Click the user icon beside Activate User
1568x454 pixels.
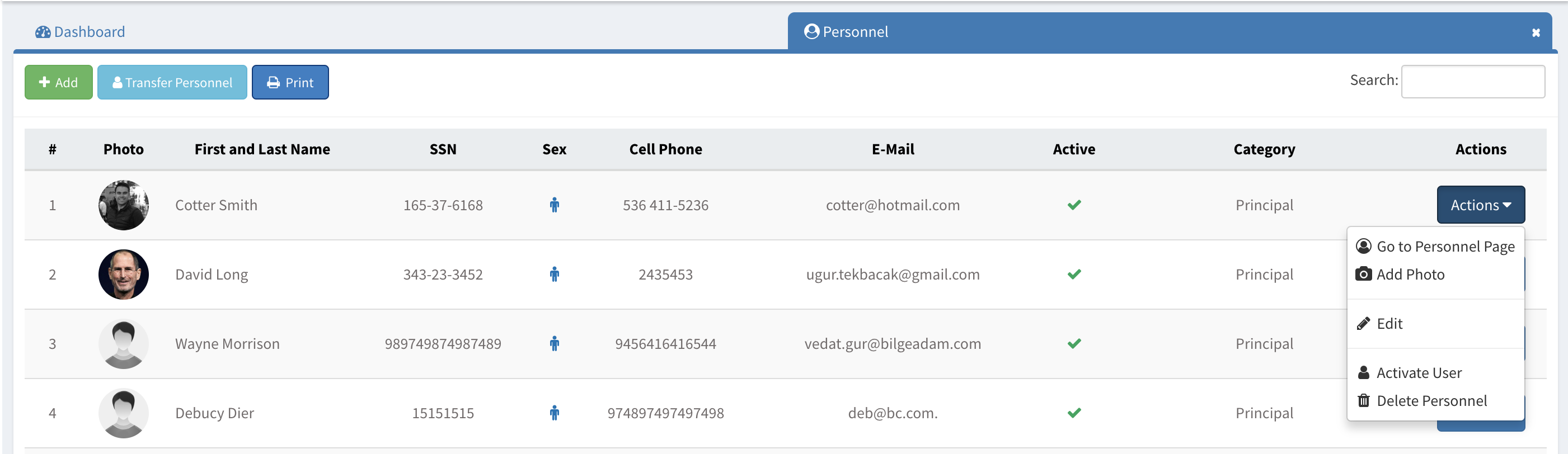1364,373
